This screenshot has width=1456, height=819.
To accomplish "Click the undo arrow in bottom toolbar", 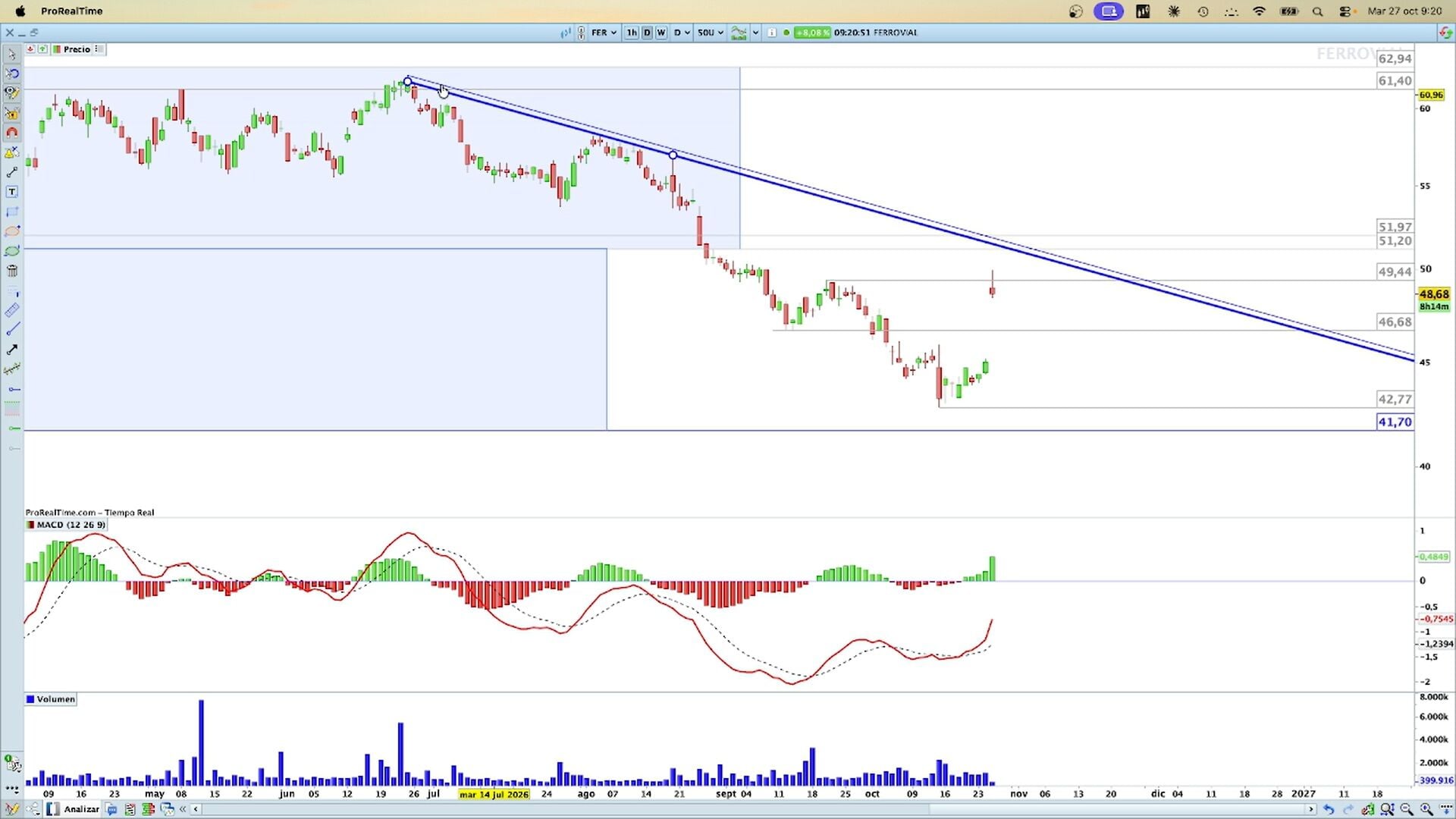I will (x=1329, y=809).
